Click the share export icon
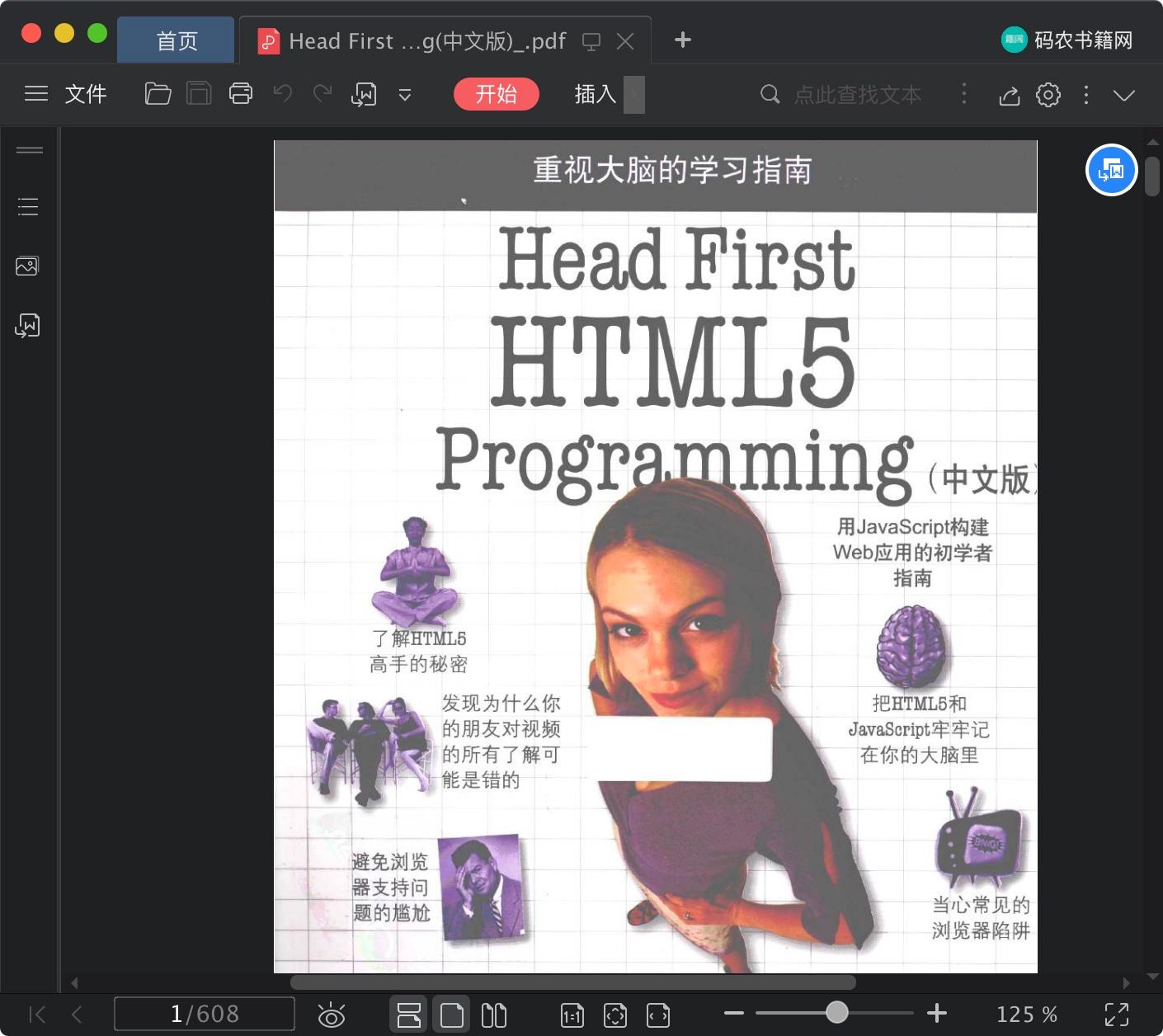 point(1010,95)
